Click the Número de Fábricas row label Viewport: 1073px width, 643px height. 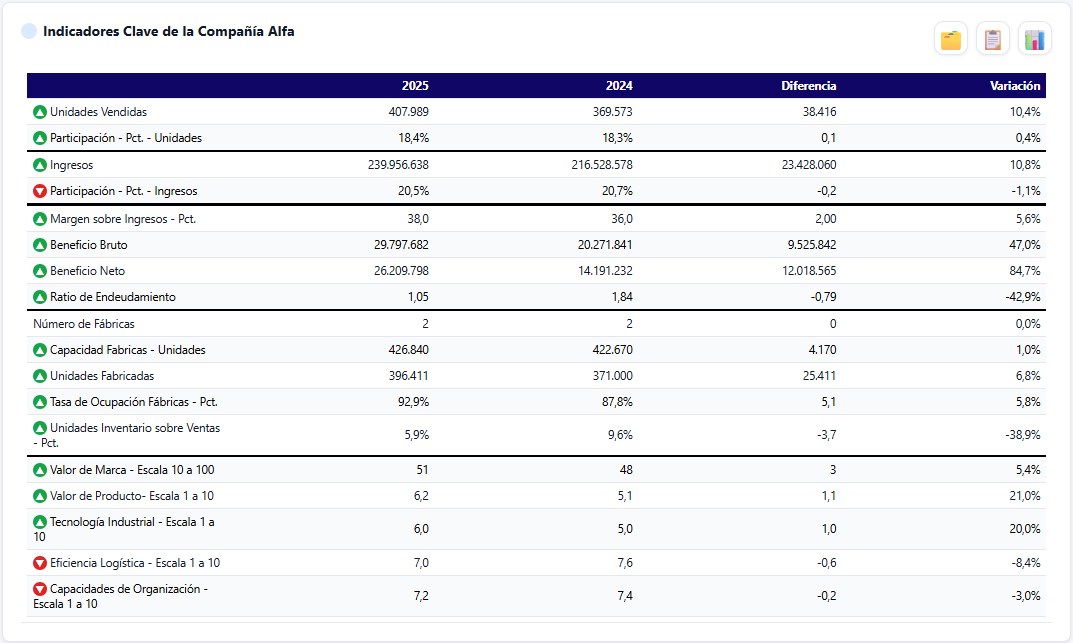pos(83,324)
